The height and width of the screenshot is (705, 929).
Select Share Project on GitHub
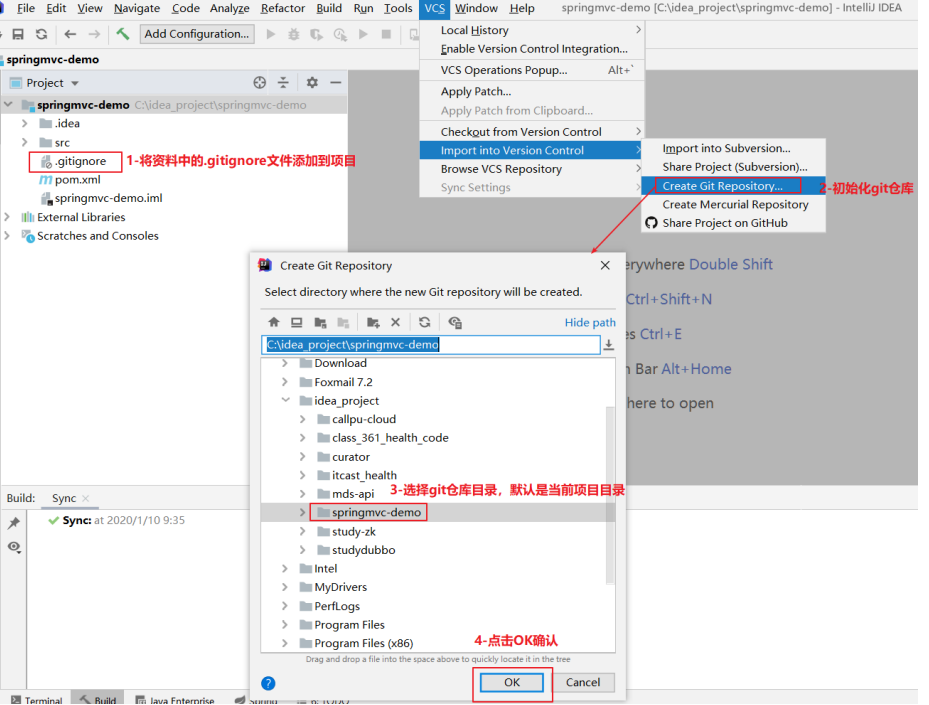pyautogui.click(x=733, y=223)
